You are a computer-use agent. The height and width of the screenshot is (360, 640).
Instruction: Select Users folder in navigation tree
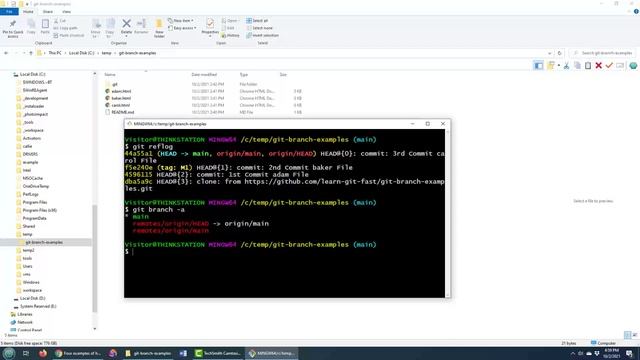pos(27,266)
